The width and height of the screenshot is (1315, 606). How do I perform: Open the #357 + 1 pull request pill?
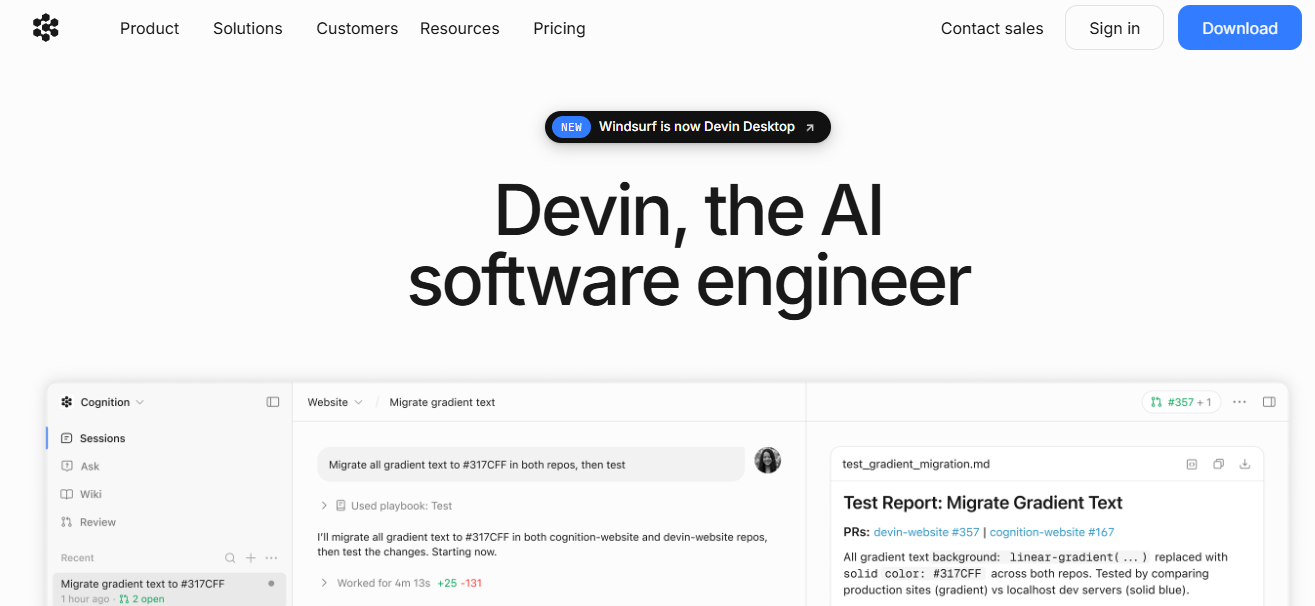click(x=1181, y=402)
